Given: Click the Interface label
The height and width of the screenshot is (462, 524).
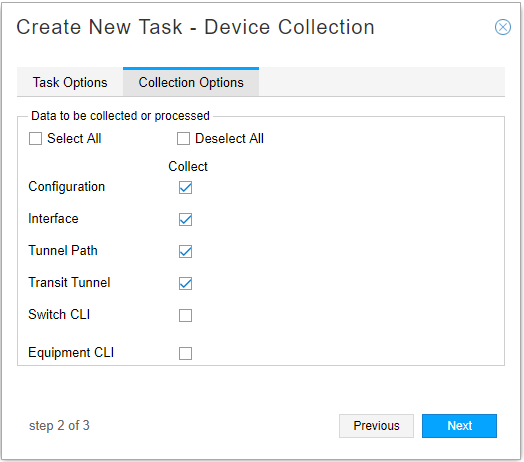Looking at the screenshot, I should click(x=53, y=219).
